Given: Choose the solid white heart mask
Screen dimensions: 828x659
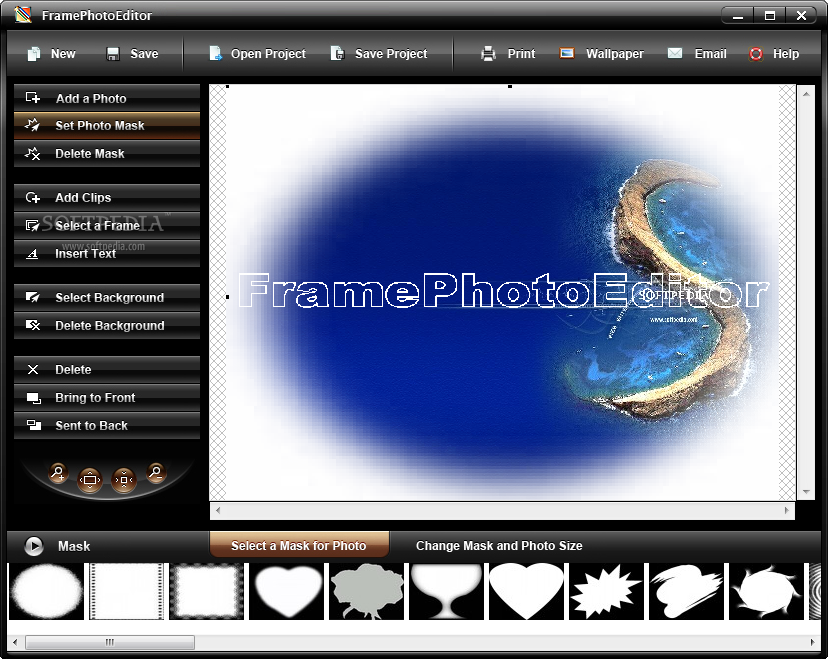Looking at the screenshot, I should (x=526, y=591).
